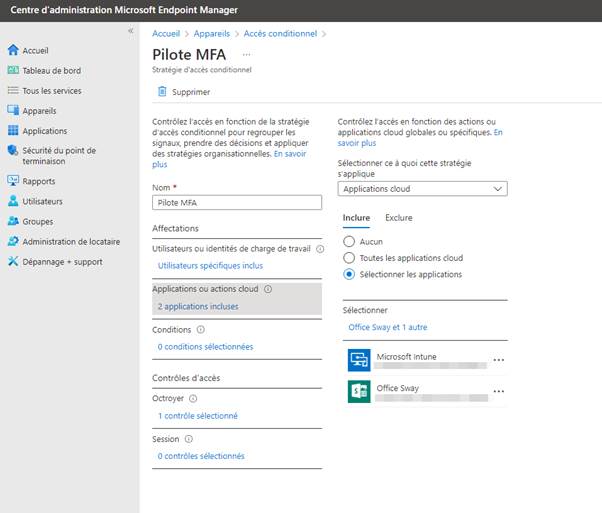Click the Rapports menu label
Screen dimensions: 602x513
pyautogui.click(x=39, y=181)
